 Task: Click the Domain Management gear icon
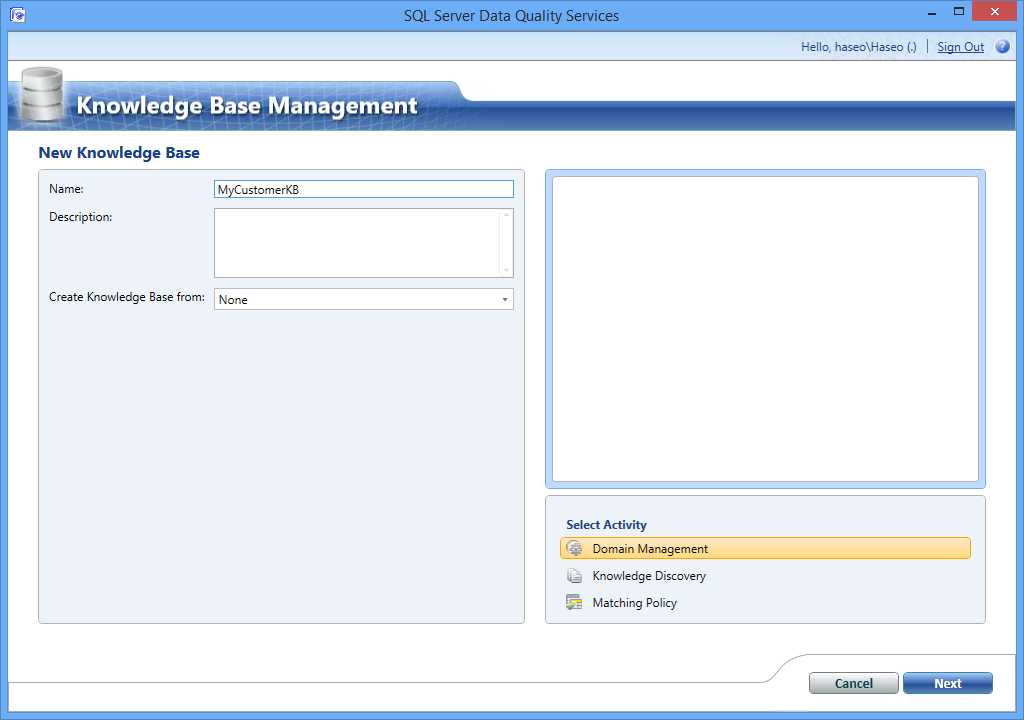(574, 548)
